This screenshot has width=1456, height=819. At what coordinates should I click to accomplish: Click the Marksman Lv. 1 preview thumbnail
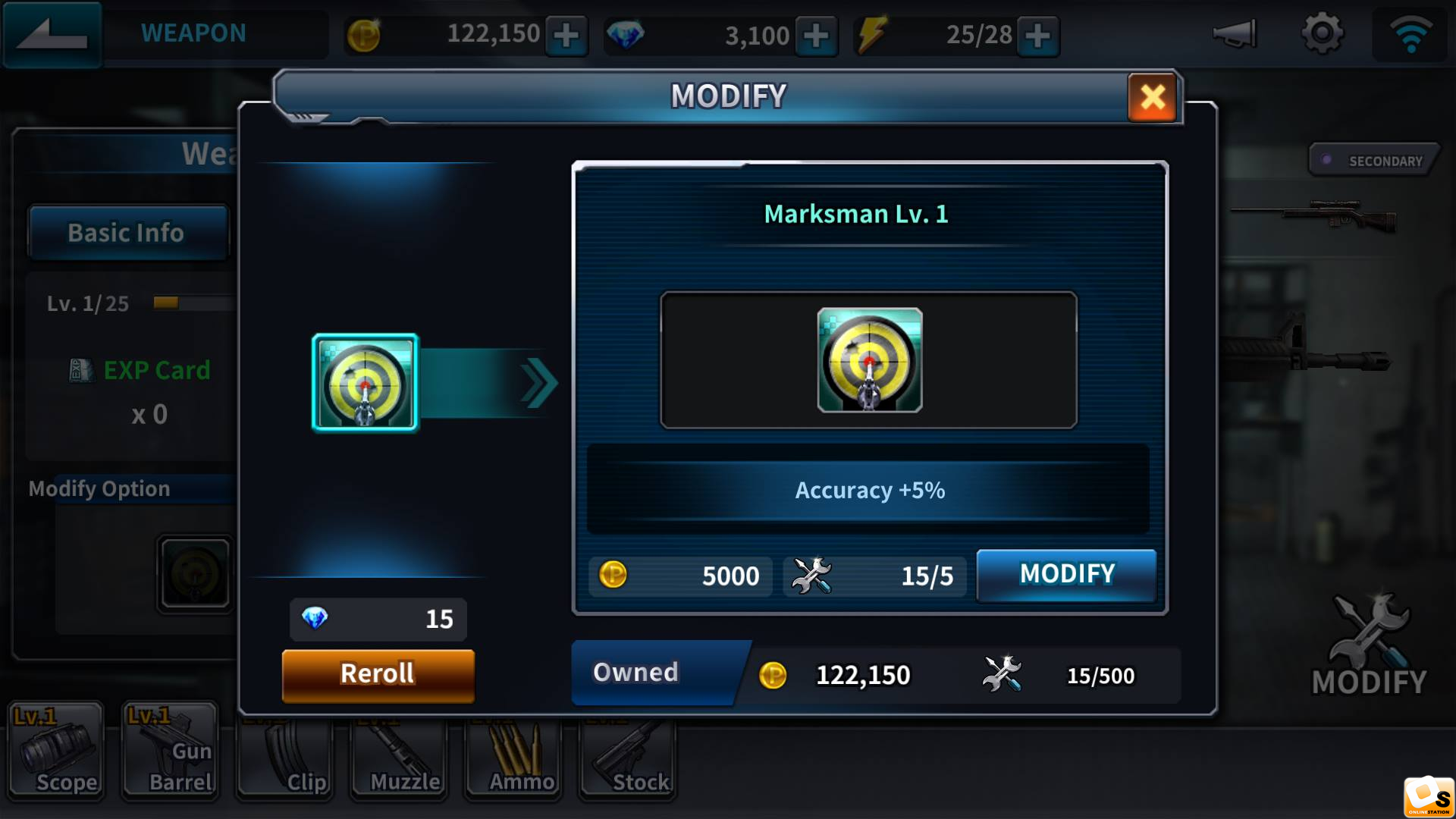(x=870, y=360)
